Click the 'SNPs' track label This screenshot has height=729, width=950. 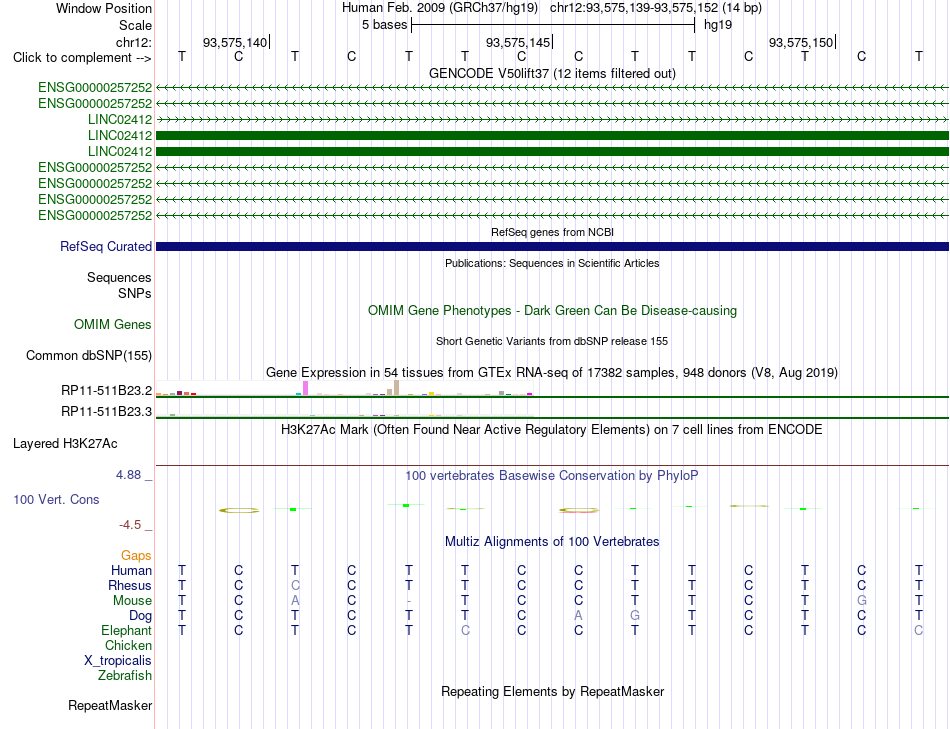[x=135, y=293]
